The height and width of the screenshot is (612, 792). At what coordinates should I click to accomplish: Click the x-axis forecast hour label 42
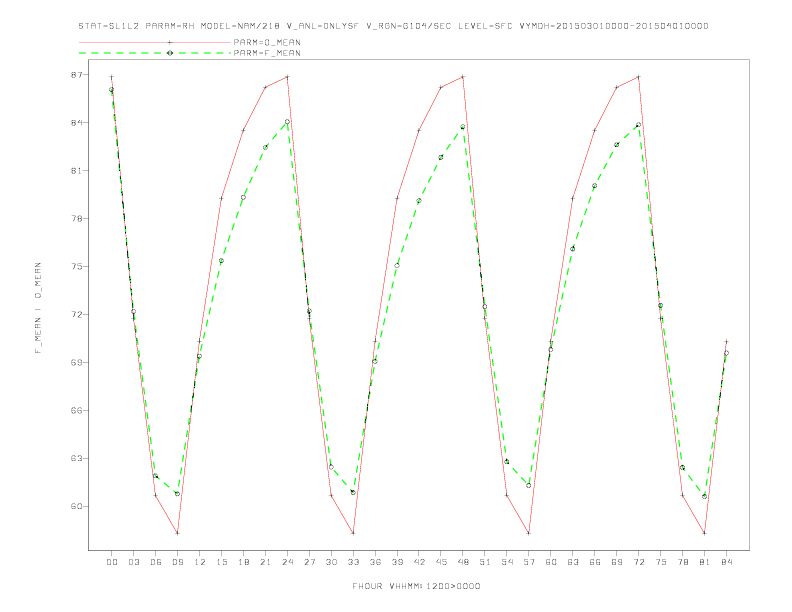[419, 562]
